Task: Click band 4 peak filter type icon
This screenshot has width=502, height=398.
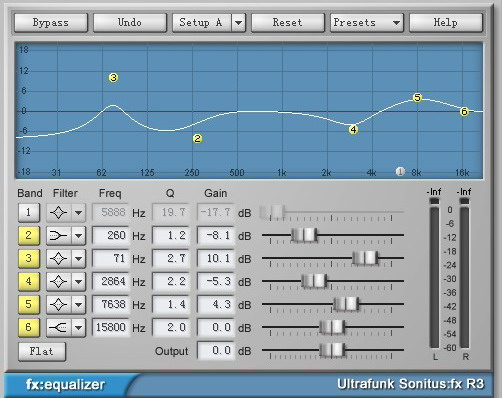Action: pos(59,282)
